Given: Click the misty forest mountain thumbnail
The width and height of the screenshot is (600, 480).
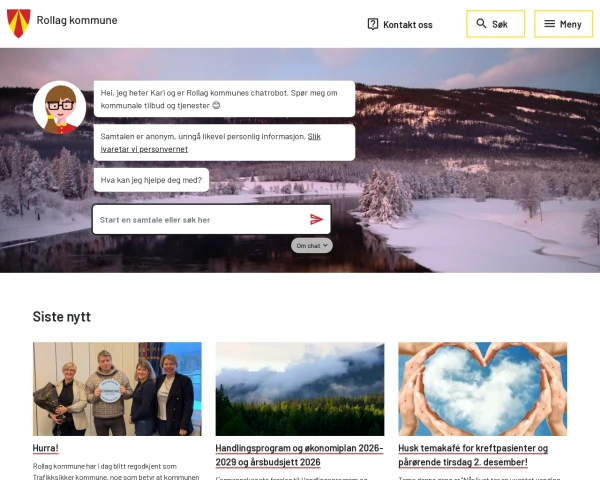Looking at the screenshot, I should (x=299, y=388).
